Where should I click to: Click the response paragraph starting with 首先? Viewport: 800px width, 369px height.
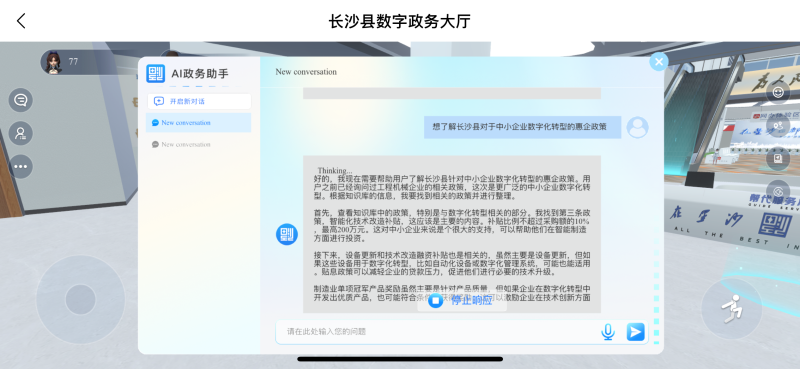(452, 225)
